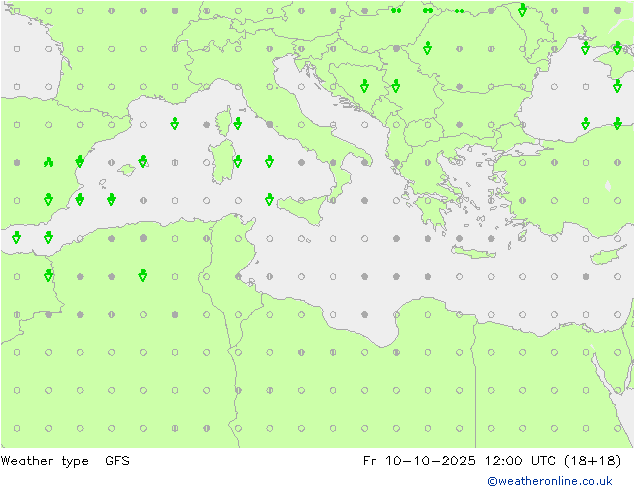The width and height of the screenshot is (634, 490).
Task: Click the 'GFS' model label
Action: [x=117, y=461]
